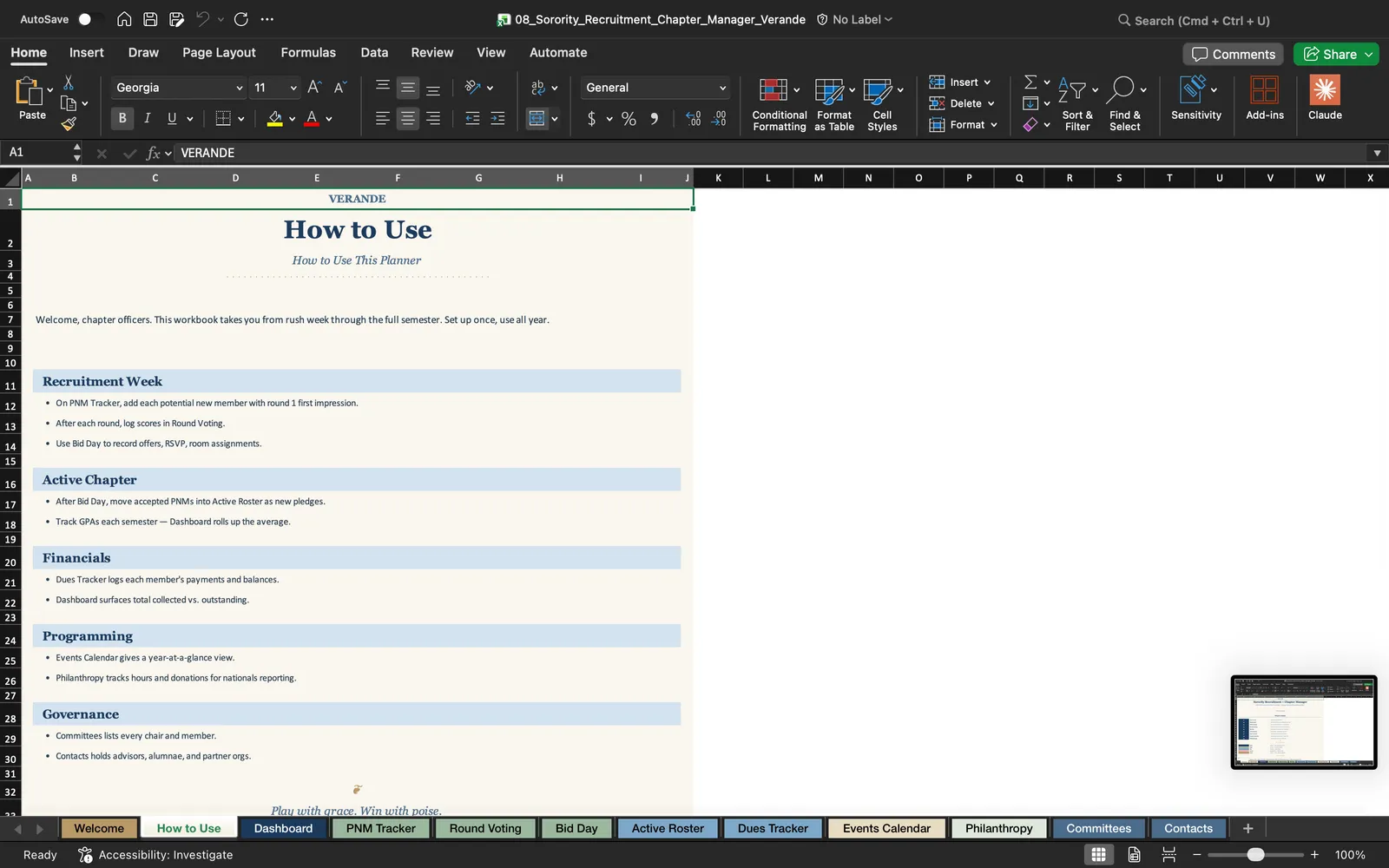Click the Undo arrow icon
The image size is (1389, 868).
tap(202, 19)
